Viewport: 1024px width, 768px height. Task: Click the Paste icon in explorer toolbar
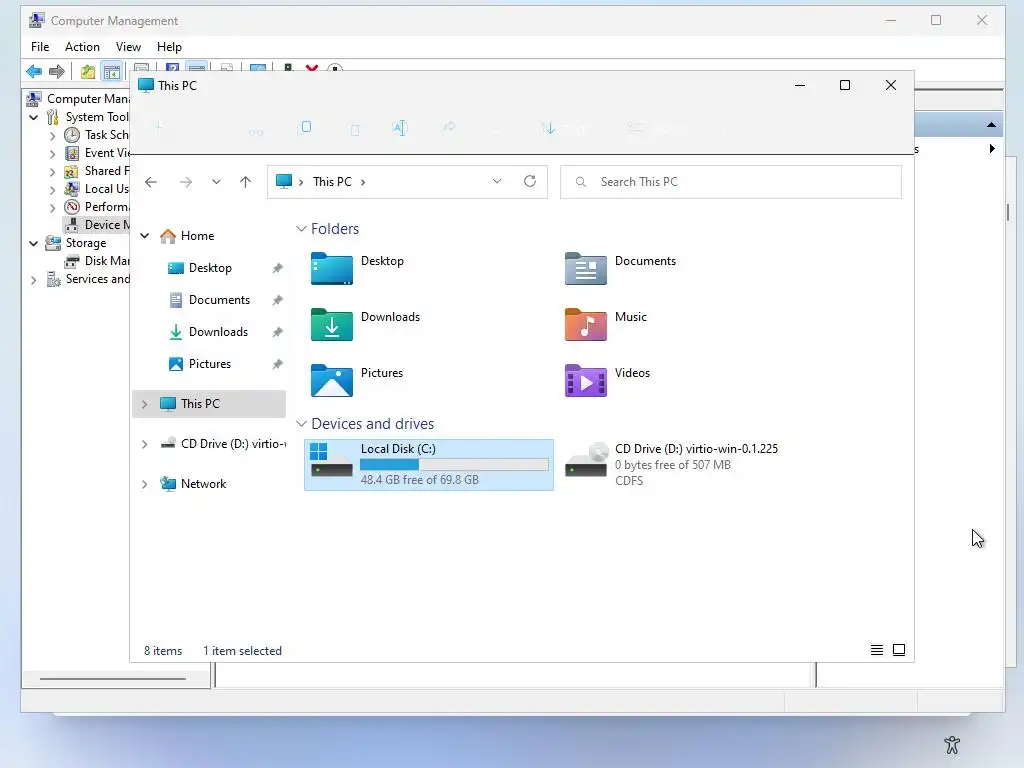click(355, 129)
